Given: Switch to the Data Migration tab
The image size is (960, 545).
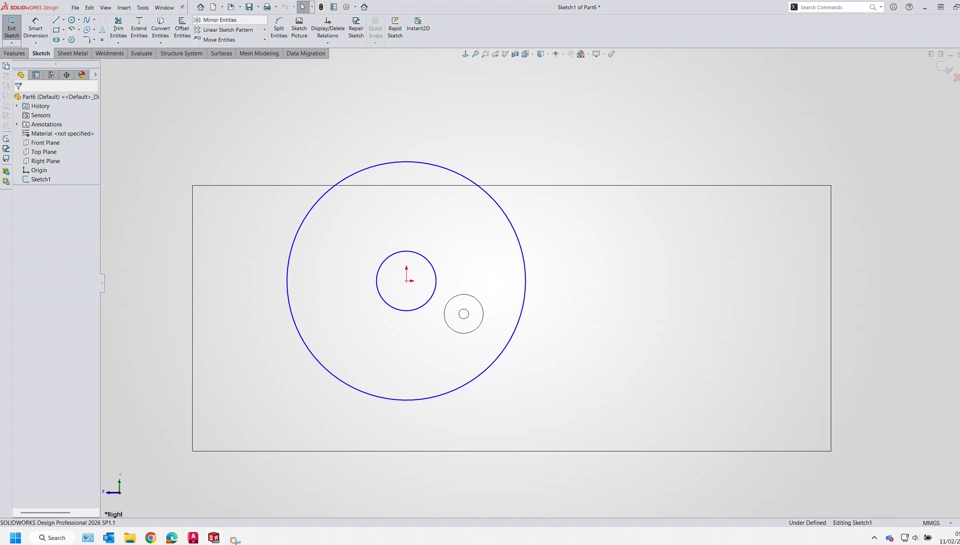Looking at the screenshot, I should tap(306, 53).
